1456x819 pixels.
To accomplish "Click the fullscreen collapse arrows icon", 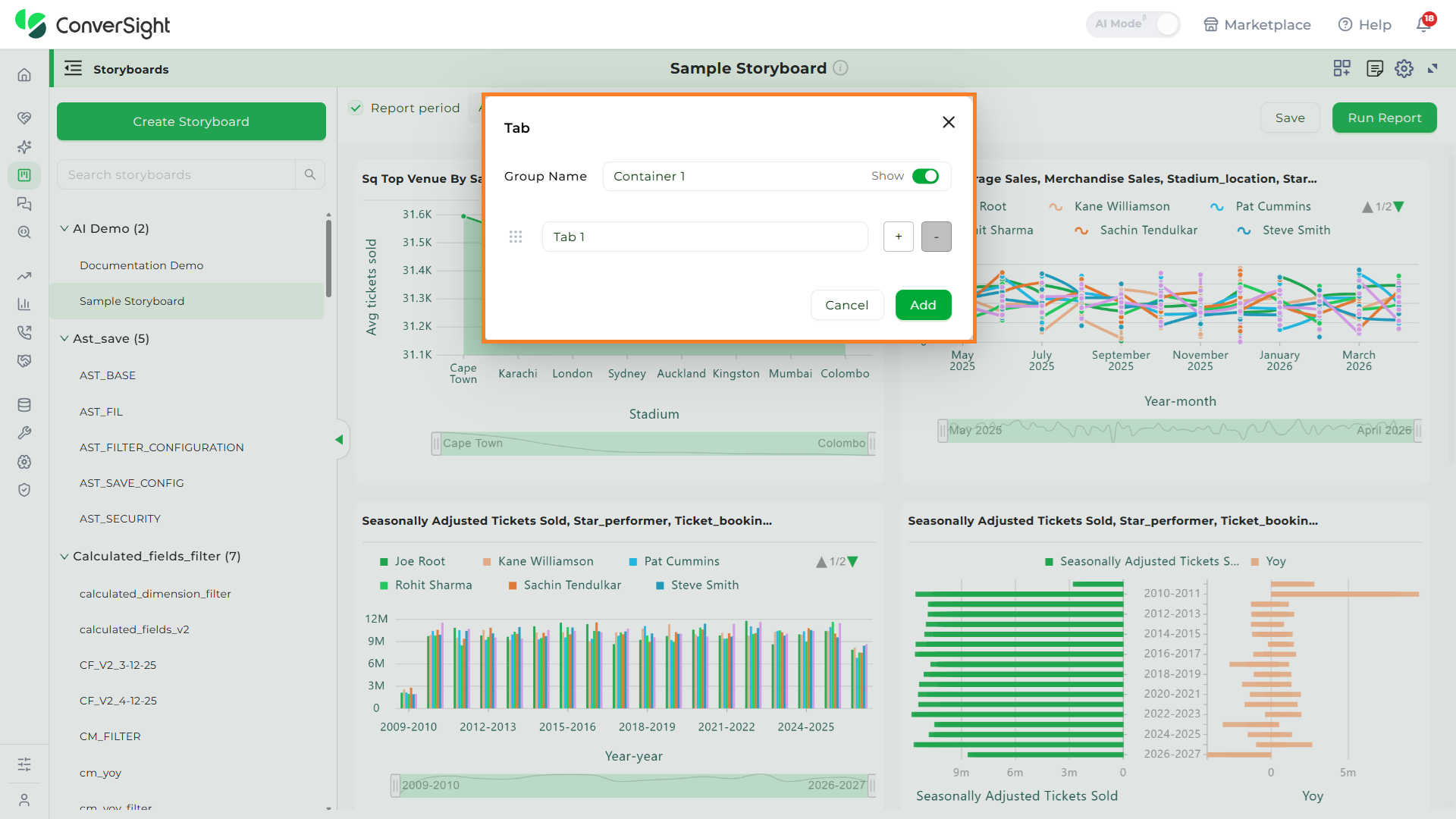I will [x=1432, y=69].
